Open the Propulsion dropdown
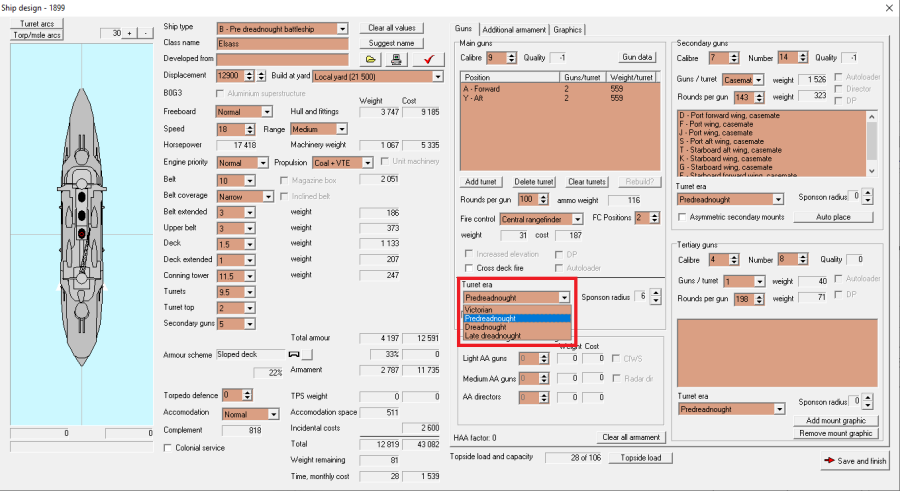 coord(367,163)
